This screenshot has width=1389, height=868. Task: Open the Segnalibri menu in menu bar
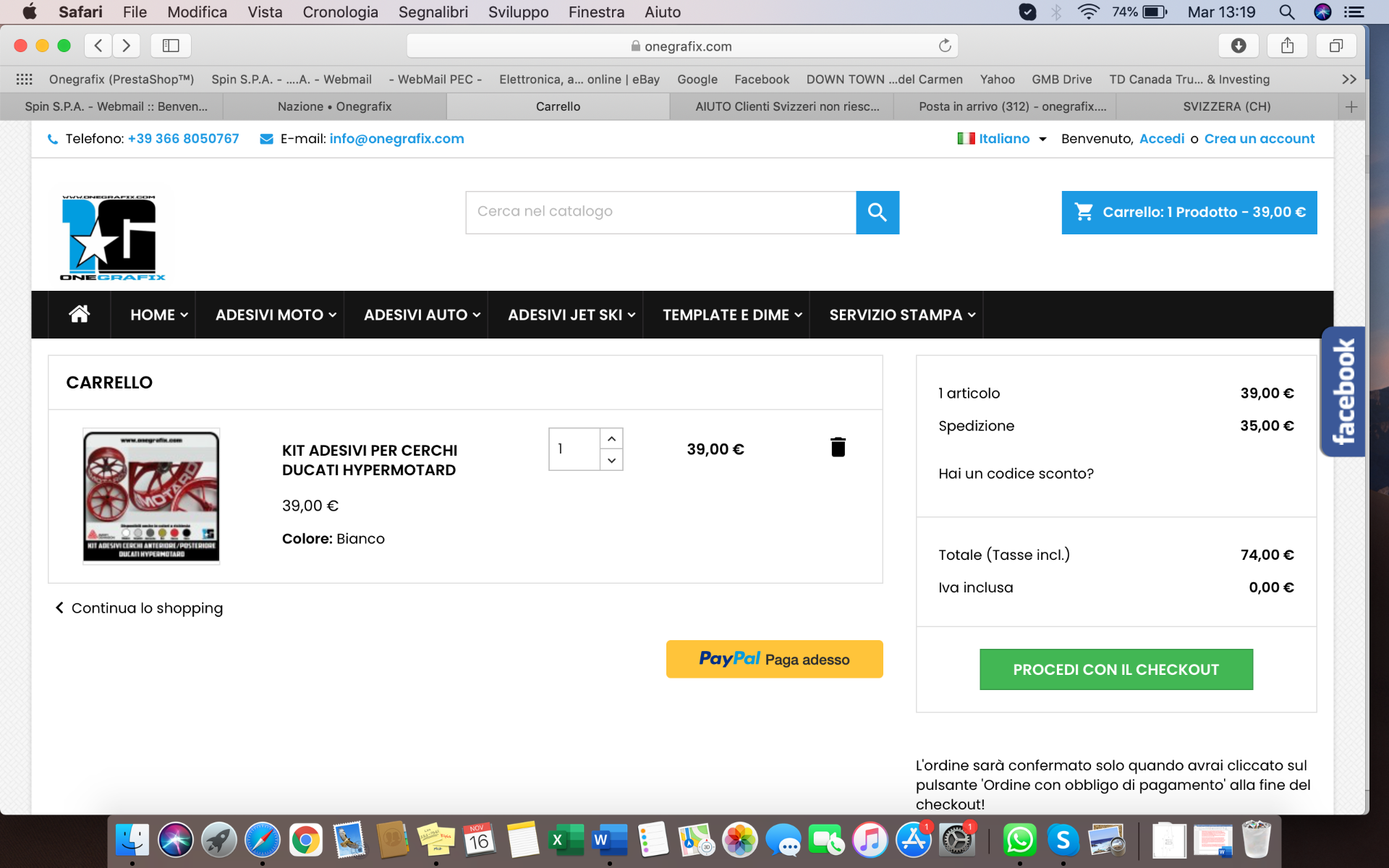coord(433,12)
